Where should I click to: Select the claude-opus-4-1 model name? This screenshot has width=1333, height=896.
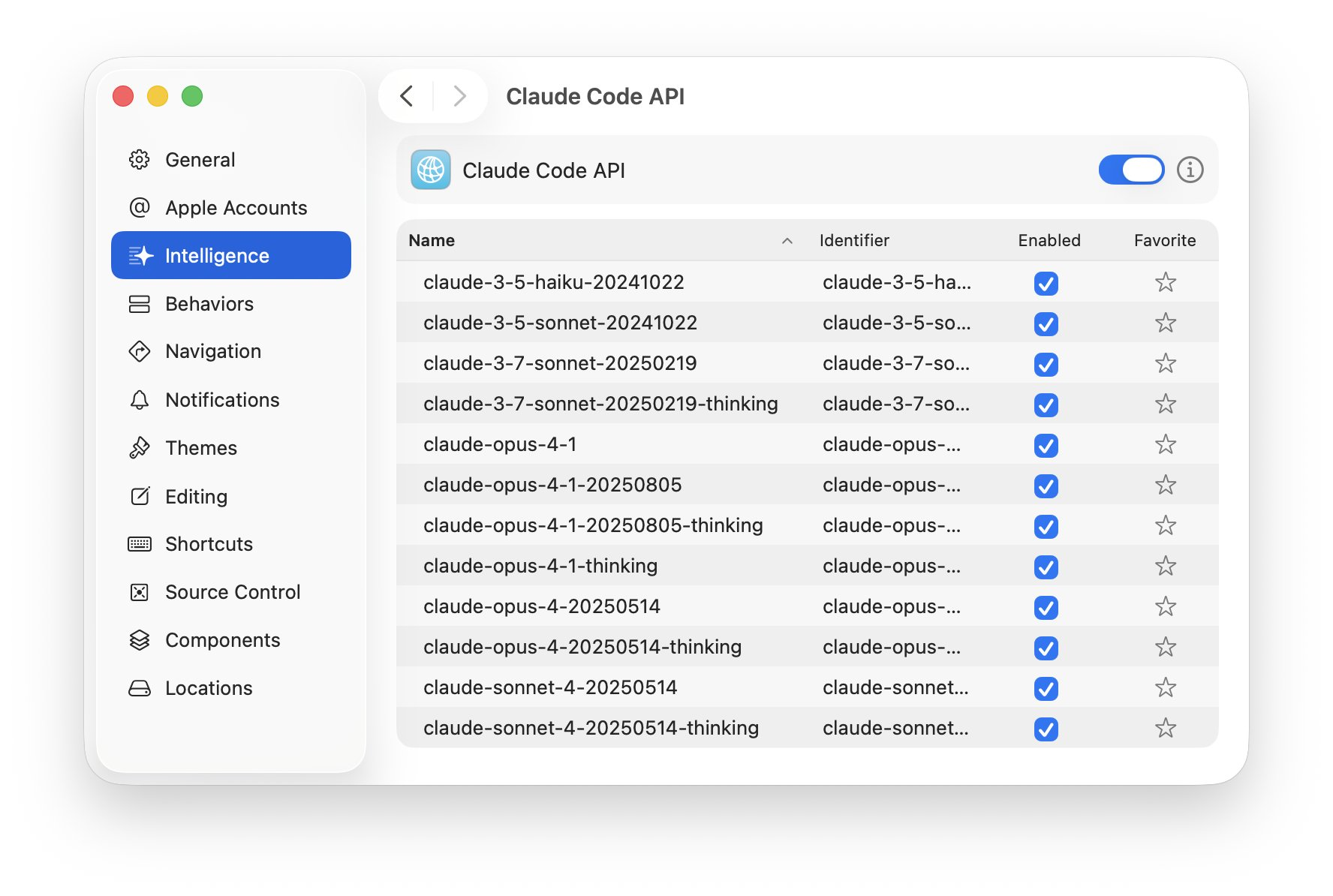click(500, 444)
